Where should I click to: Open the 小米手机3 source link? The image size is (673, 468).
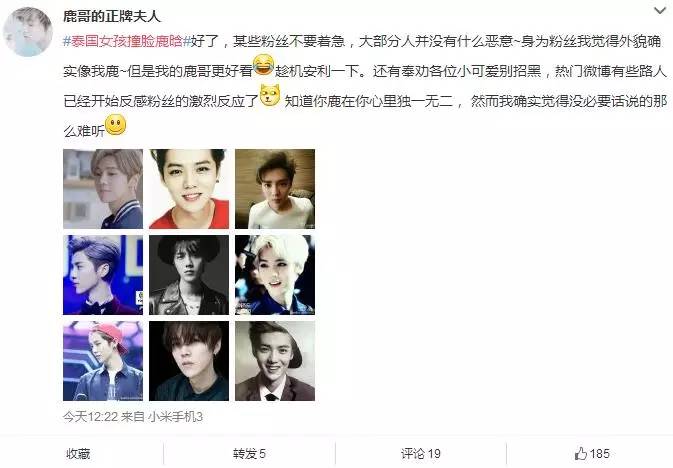click(x=175, y=416)
